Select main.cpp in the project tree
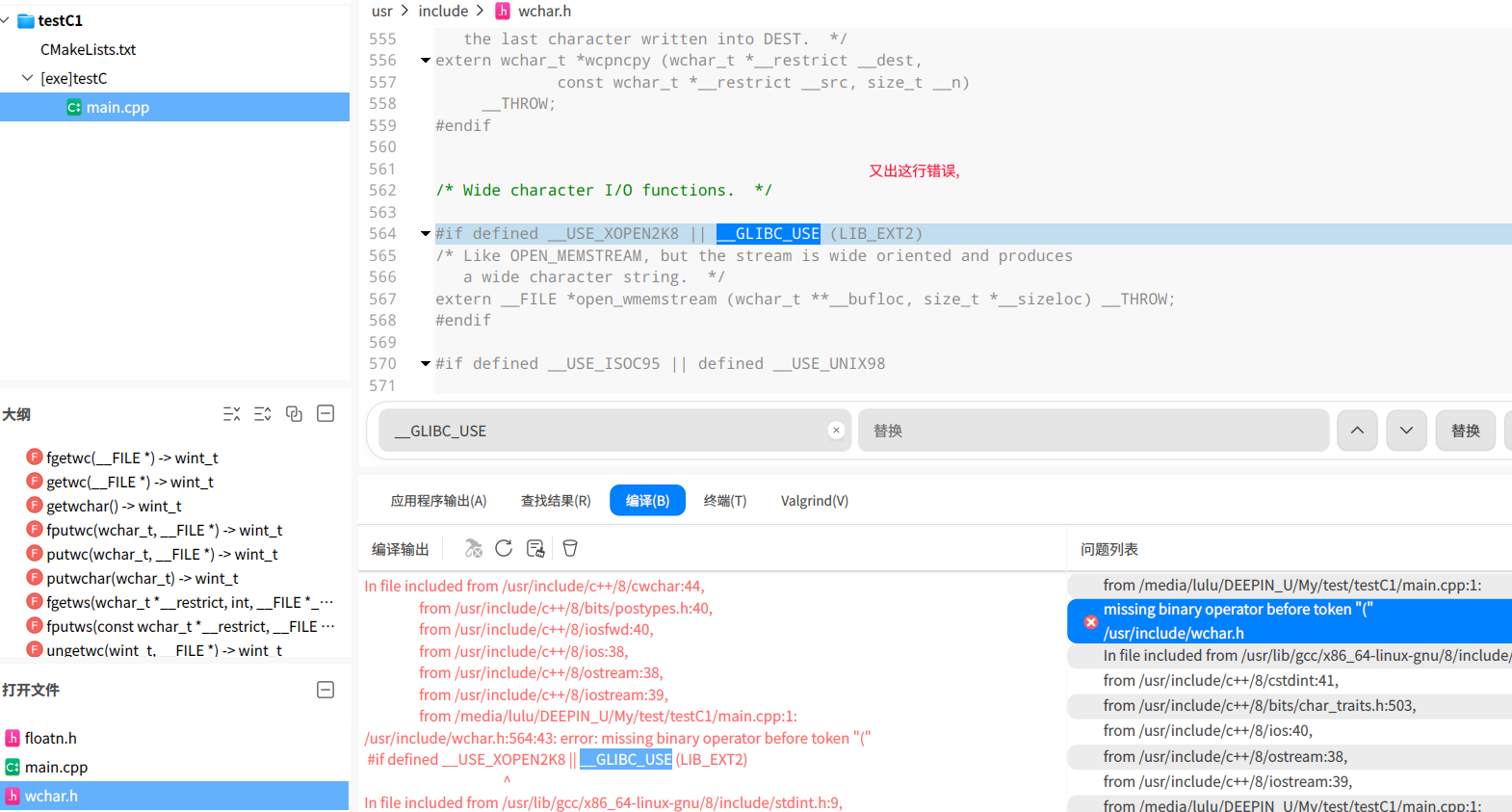The height and width of the screenshot is (812, 1512). (x=174, y=107)
